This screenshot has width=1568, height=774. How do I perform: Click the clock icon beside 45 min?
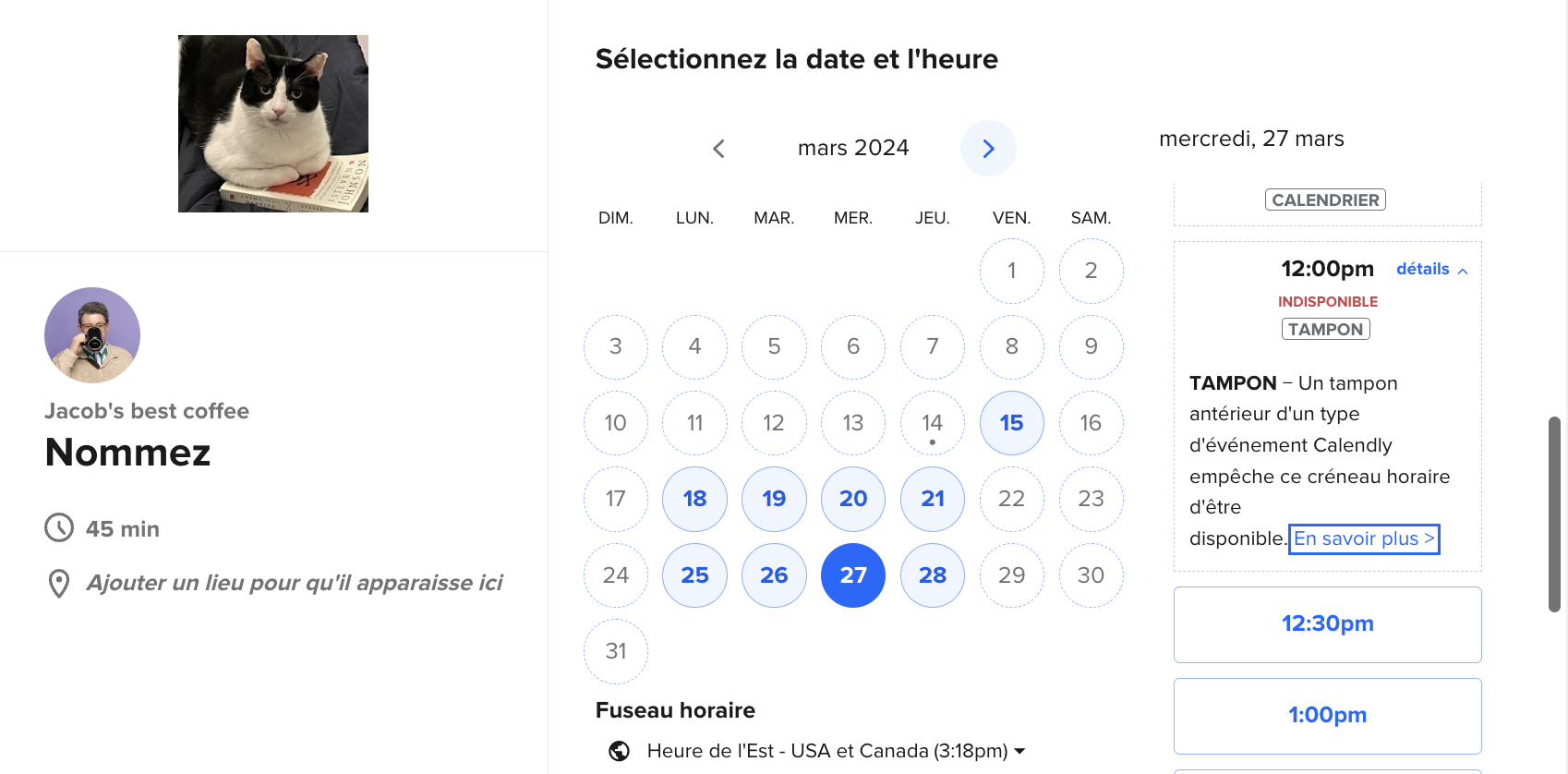pyautogui.click(x=59, y=528)
